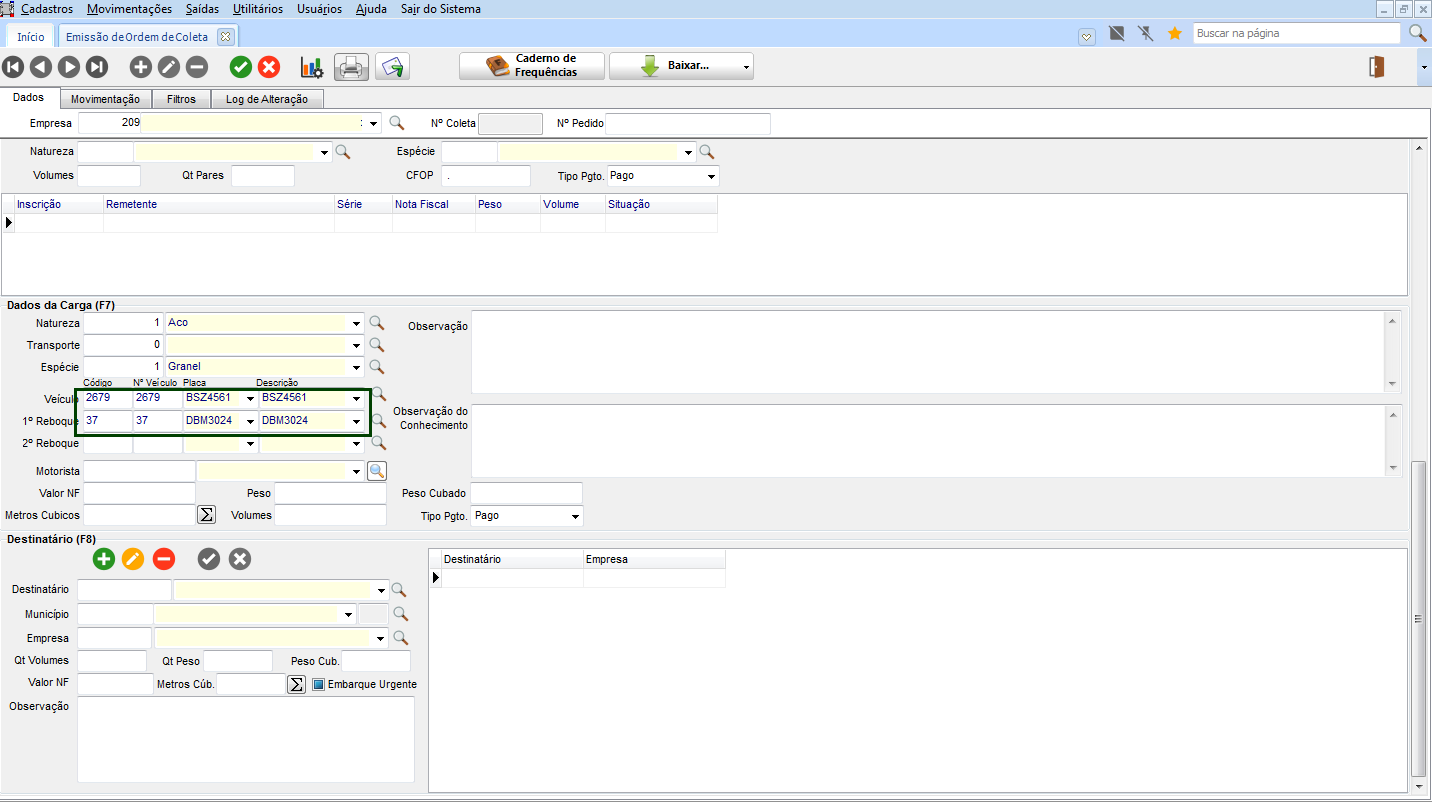This screenshot has height=803, width=1432.
Task: Click the Caderno de Frequências button
Action: click(532, 66)
